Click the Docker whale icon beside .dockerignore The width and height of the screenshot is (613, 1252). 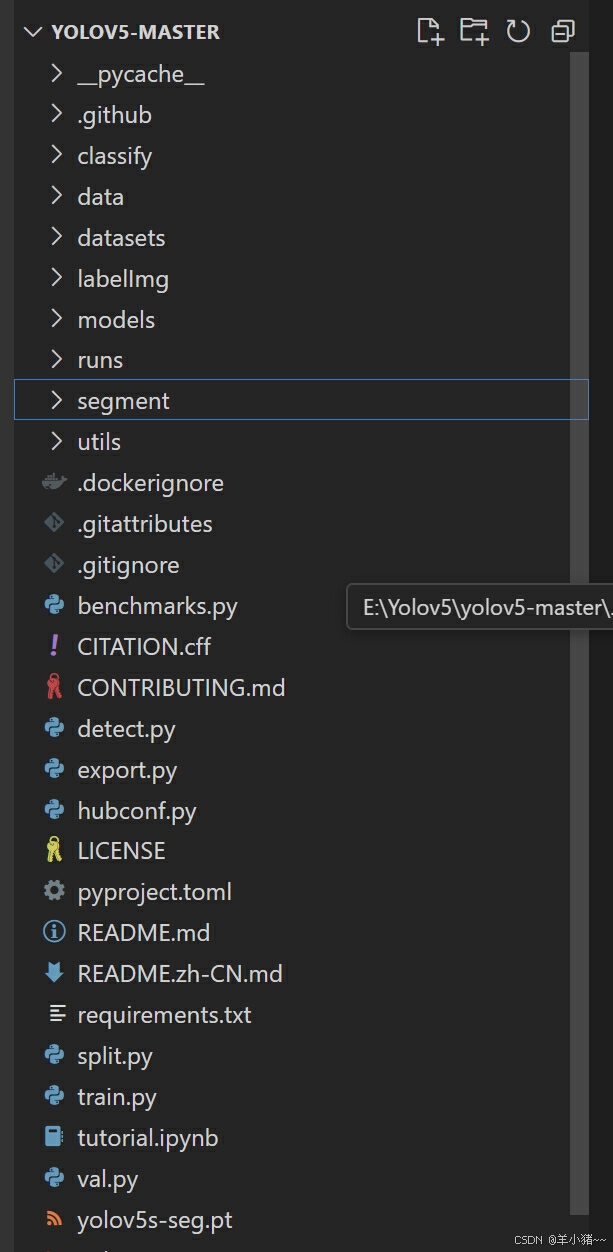(x=54, y=483)
